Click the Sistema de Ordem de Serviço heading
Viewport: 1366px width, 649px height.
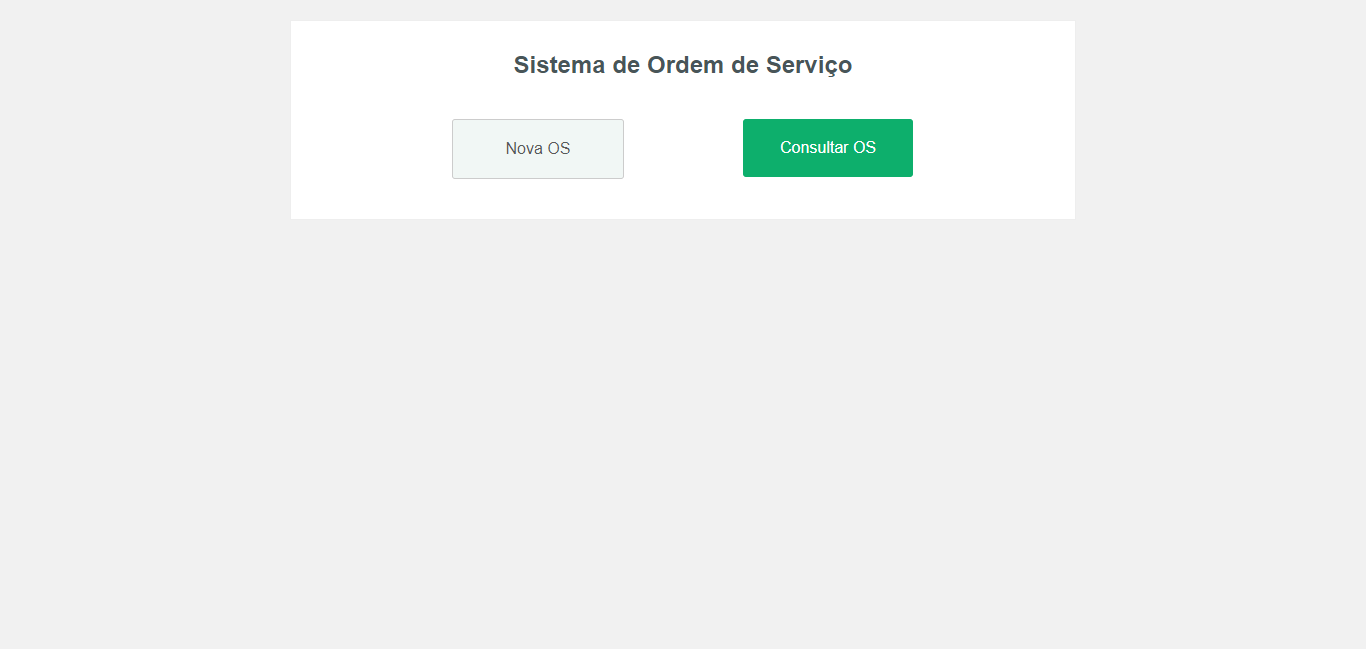[x=683, y=65]
